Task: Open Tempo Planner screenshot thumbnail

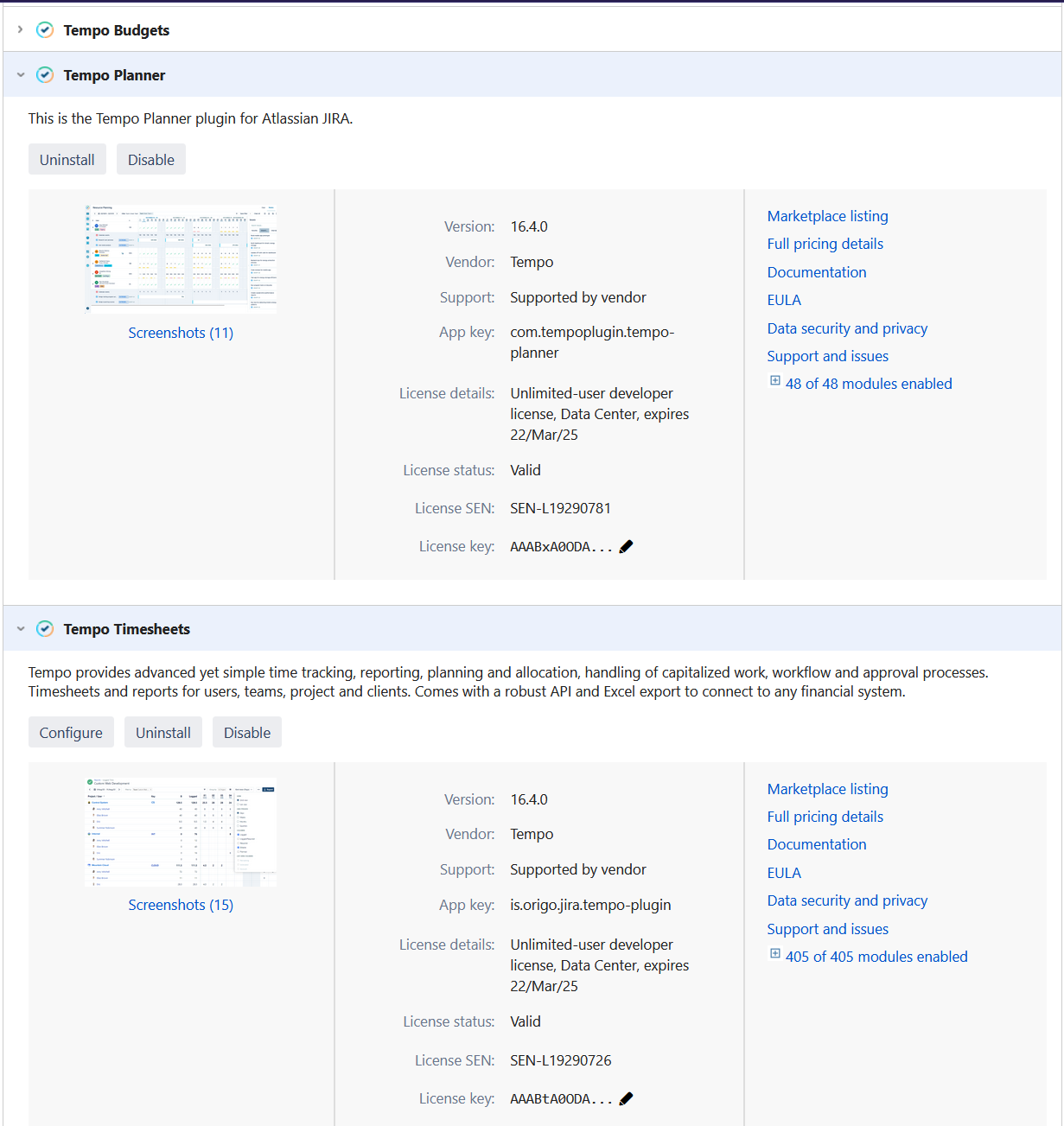Action: [x=181, y=258]
